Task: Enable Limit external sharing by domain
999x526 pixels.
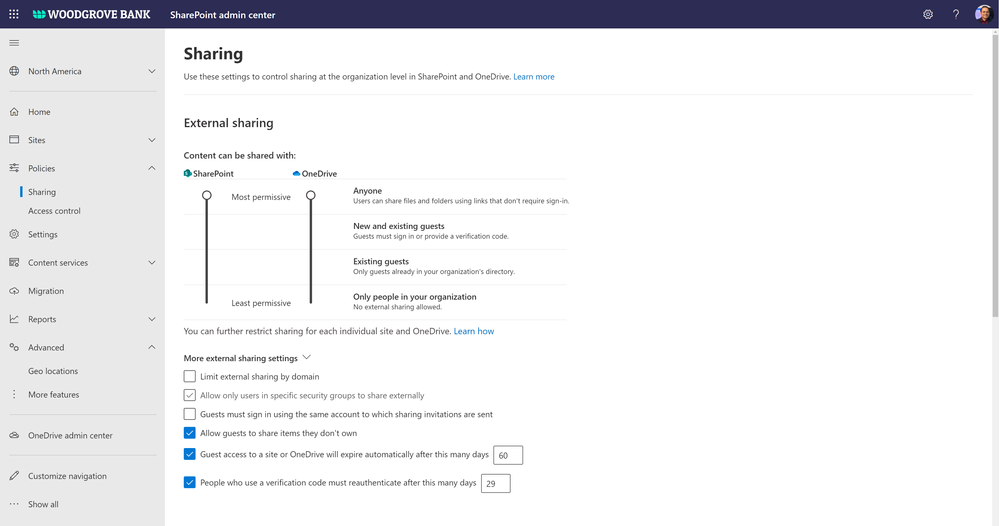Action: click(x=190, y=377)
